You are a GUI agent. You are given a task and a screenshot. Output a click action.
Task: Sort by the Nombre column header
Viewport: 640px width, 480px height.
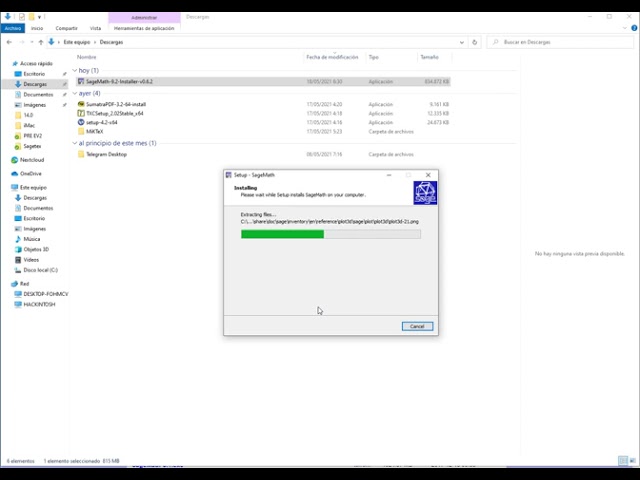click(x=87, y=57)
